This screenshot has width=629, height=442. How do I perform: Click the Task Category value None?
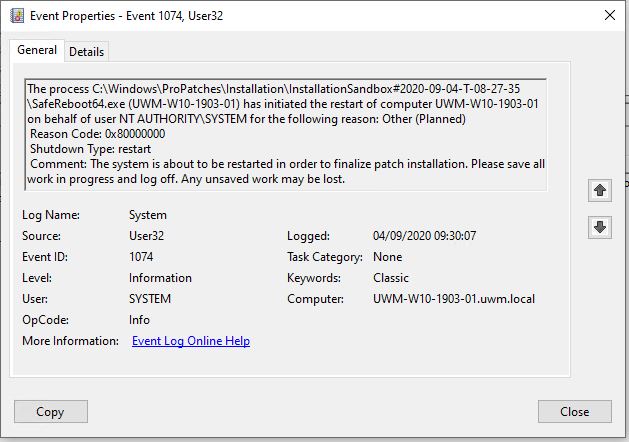click(x=388, y=257)
